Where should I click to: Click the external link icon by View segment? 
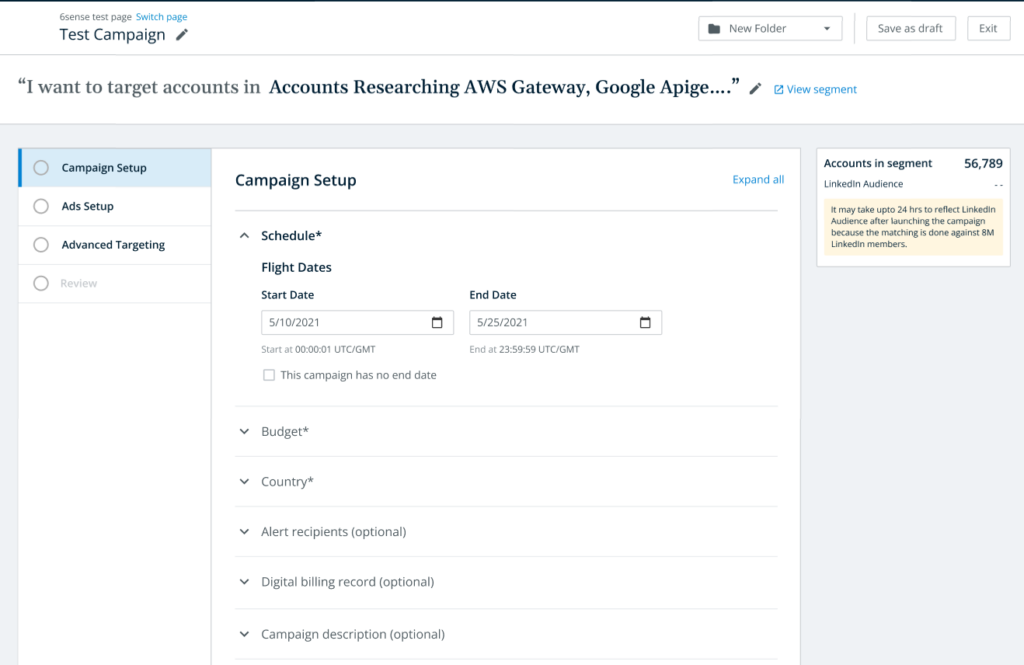[x=778, y=89]
